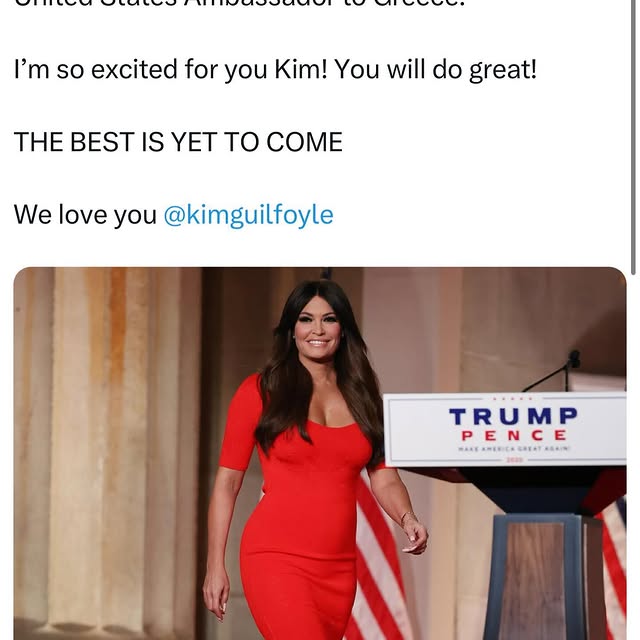Open the @kimguilfoyle mention link
This screenshot has height=640, width=640.
click(248, 215)
